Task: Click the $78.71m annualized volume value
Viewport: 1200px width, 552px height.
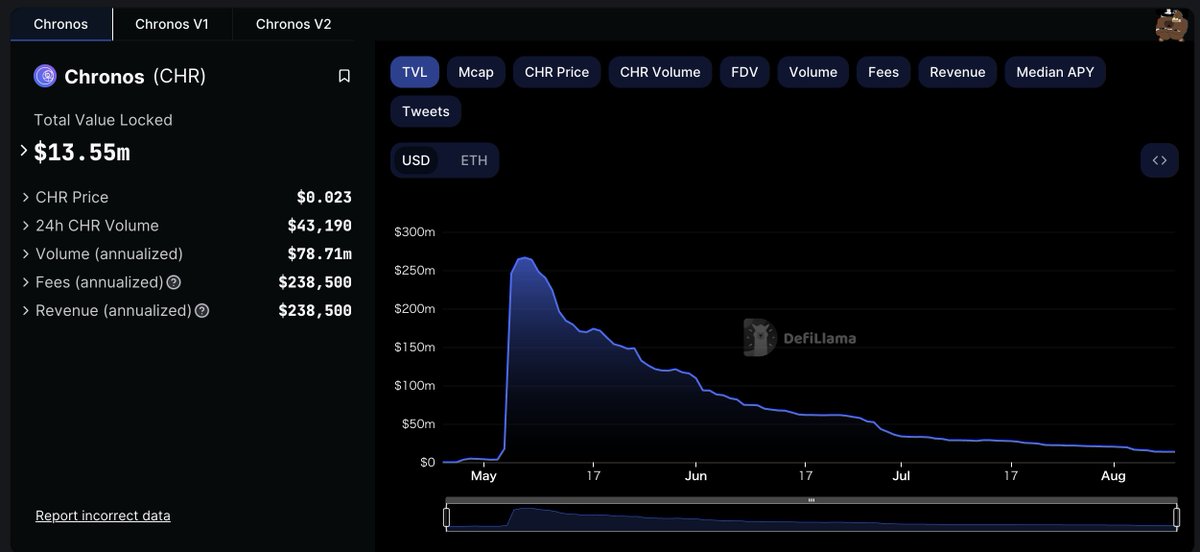Action: (320, 254)
